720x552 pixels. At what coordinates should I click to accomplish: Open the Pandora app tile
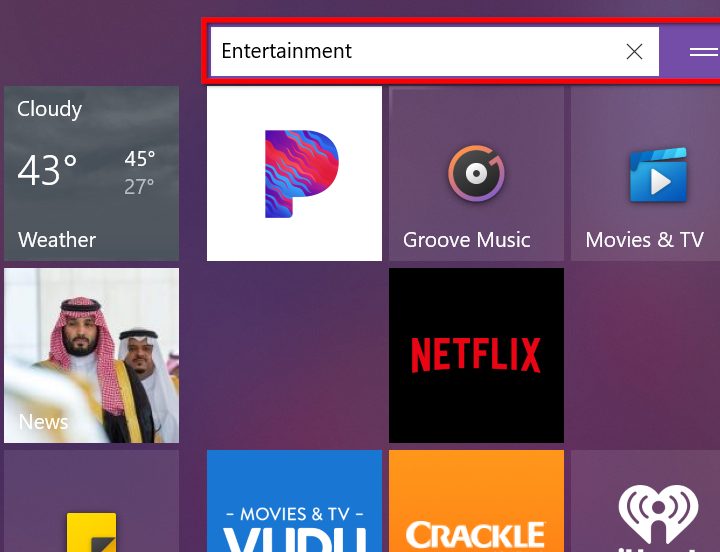pos(294,174)
